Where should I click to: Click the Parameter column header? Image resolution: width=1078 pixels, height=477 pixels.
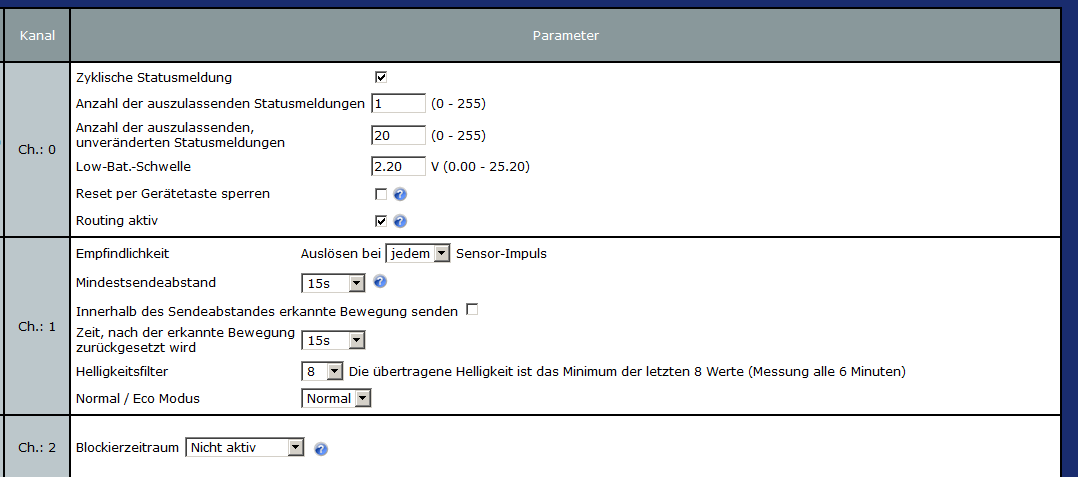565,35
